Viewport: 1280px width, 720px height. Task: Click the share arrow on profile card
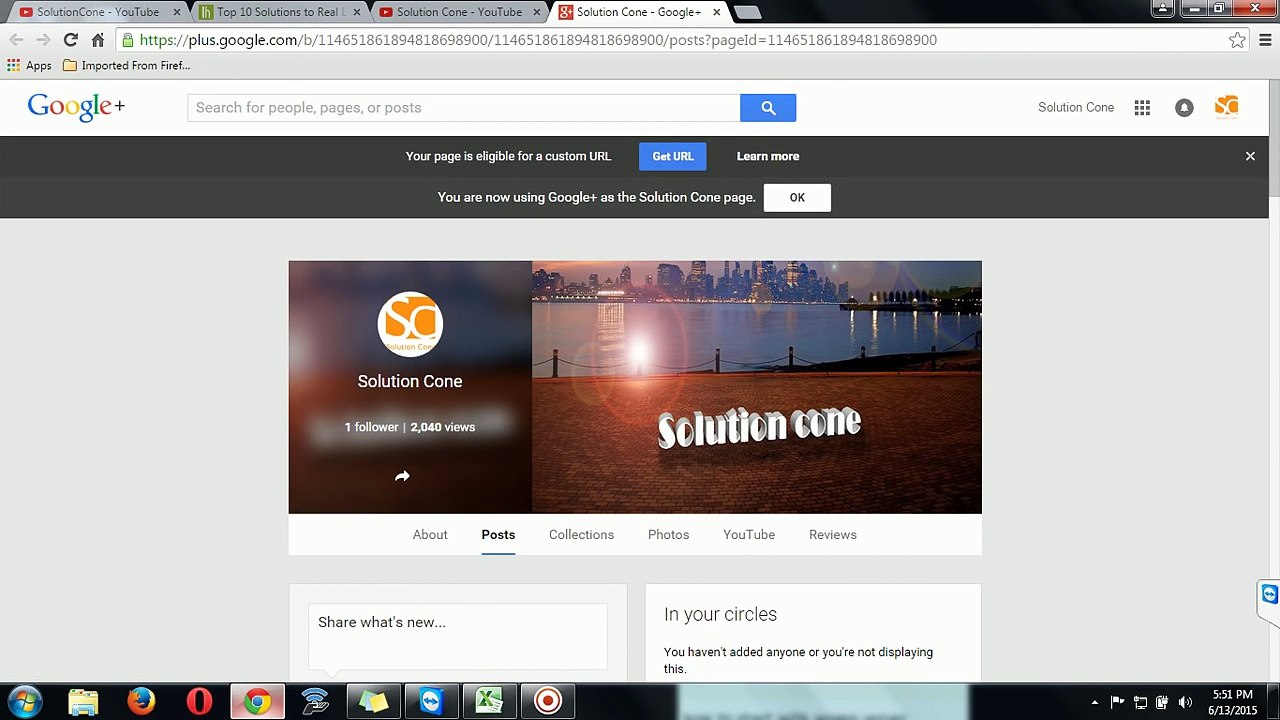(402, 476)
